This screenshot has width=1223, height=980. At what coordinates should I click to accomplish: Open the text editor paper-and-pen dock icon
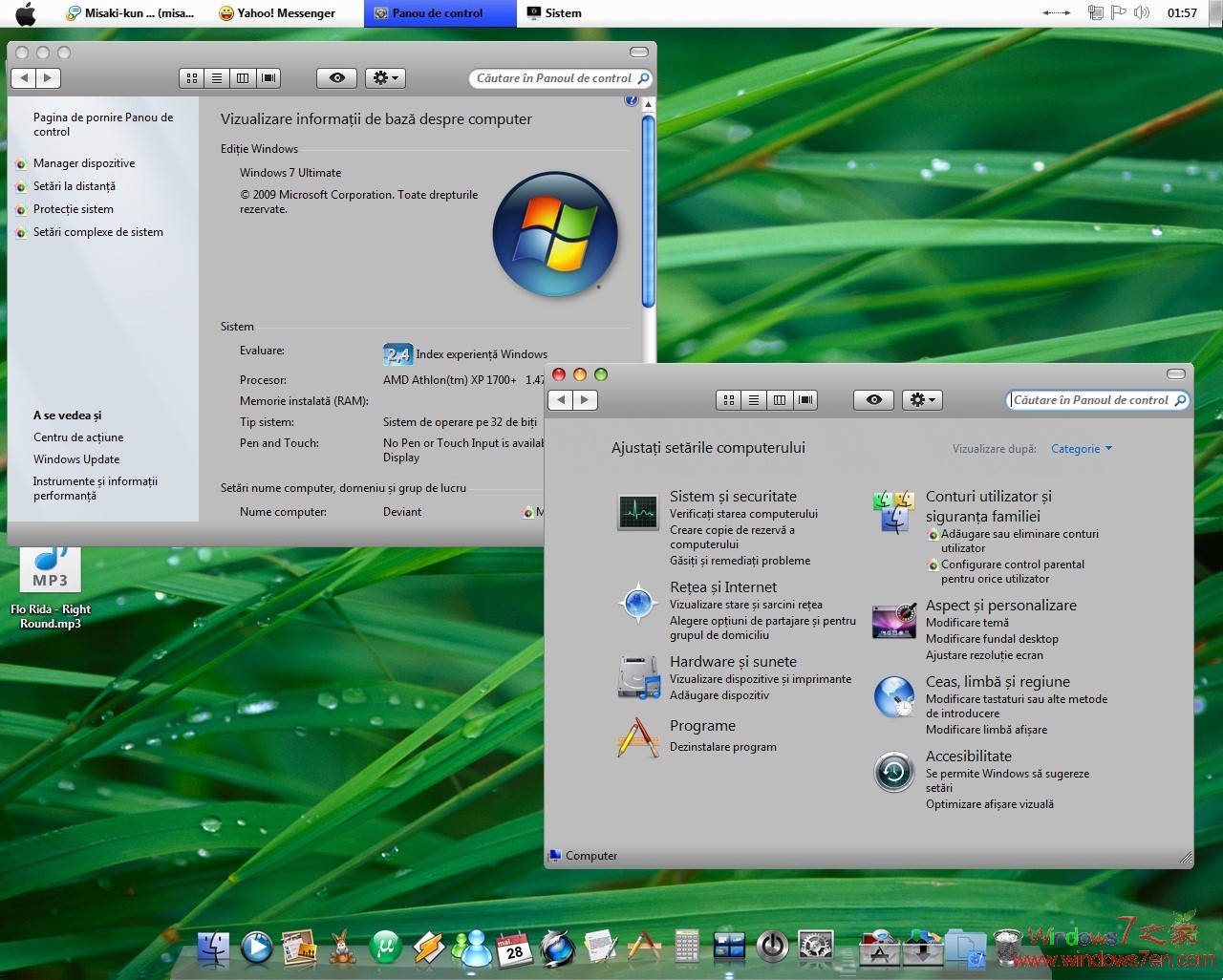600,948
